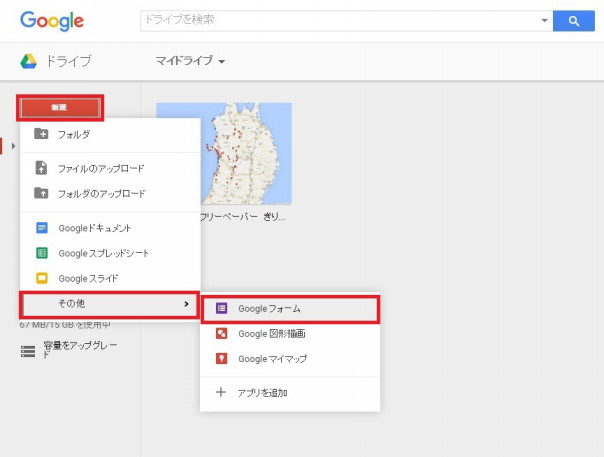
Task: Select Googleフォーム in submenu
Action: pos(290,309)
